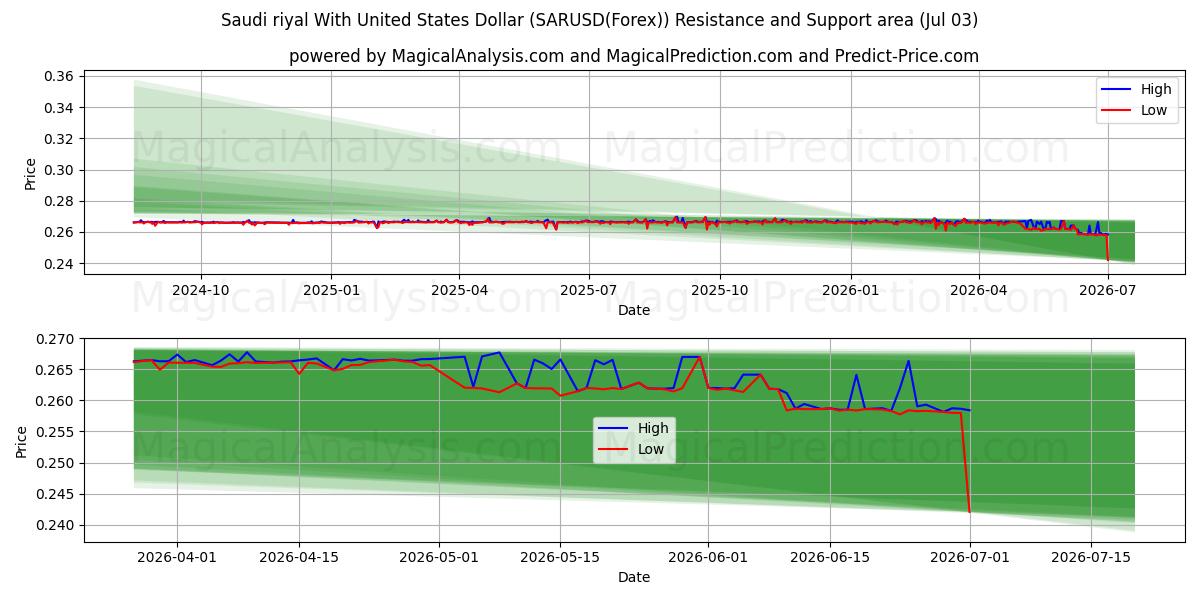Click the 0.250 tick on lower price axis
Image resolution: width=1200 pixels, height=600 pixels.
point(56,463)
